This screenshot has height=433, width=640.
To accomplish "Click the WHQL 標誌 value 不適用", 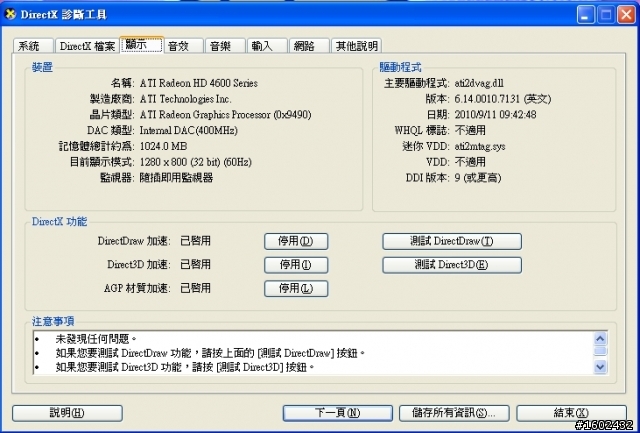I will point(470,131).
